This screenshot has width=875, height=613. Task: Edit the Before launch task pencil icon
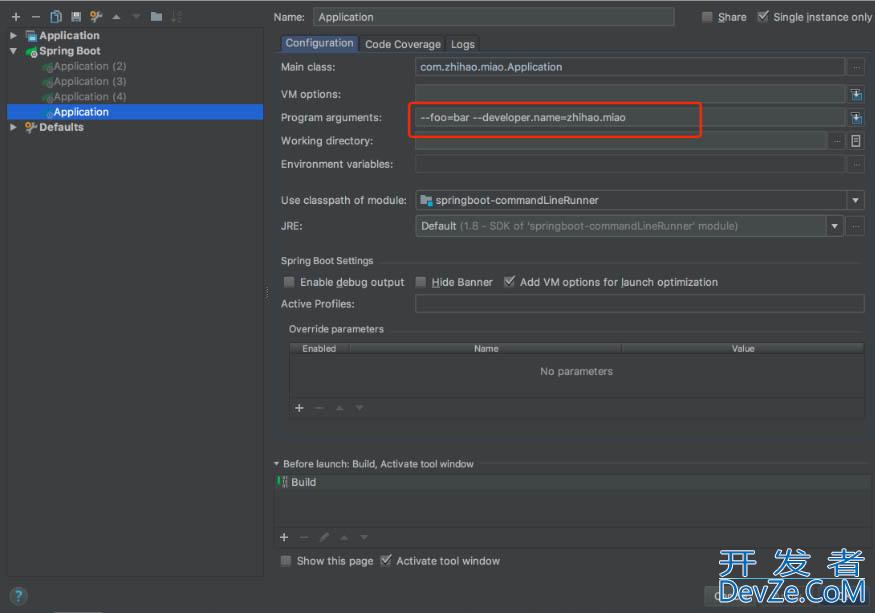[x=324, y=537]
